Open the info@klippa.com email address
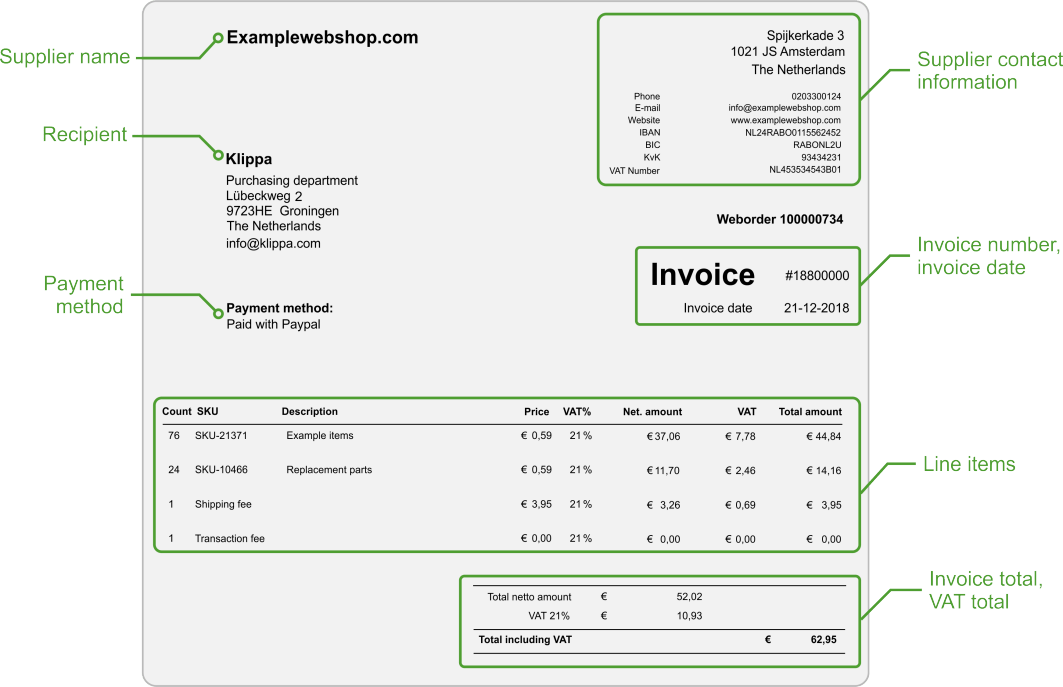 point(273,243)
